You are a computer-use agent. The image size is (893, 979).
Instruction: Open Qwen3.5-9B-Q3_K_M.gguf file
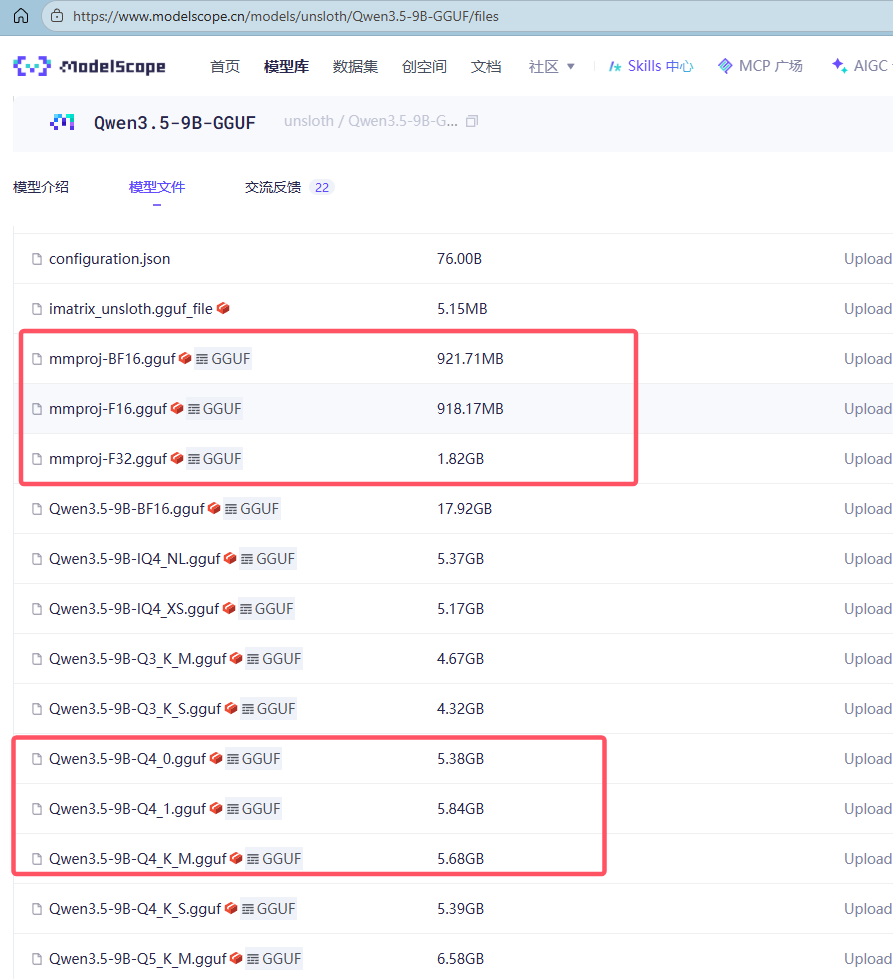coord(137,658)
